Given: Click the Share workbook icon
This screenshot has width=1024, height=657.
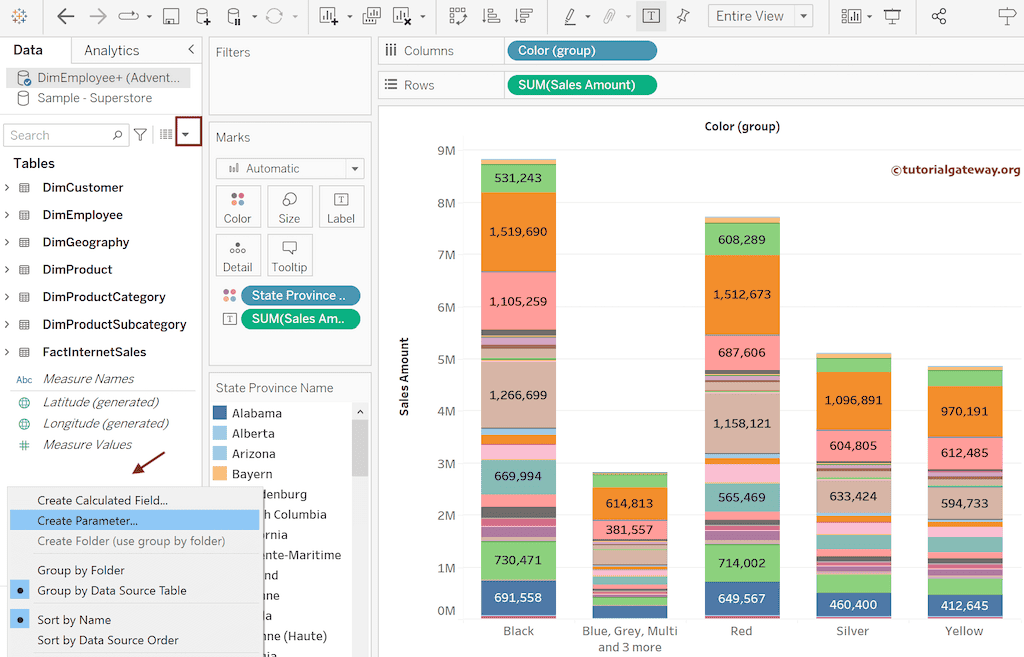Looking at the screenshot, I should 938,17.
